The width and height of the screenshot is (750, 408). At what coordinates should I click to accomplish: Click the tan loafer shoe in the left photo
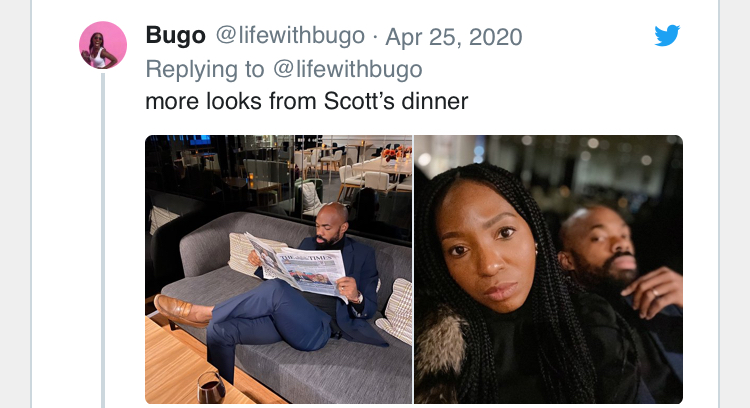pos(182,311)
